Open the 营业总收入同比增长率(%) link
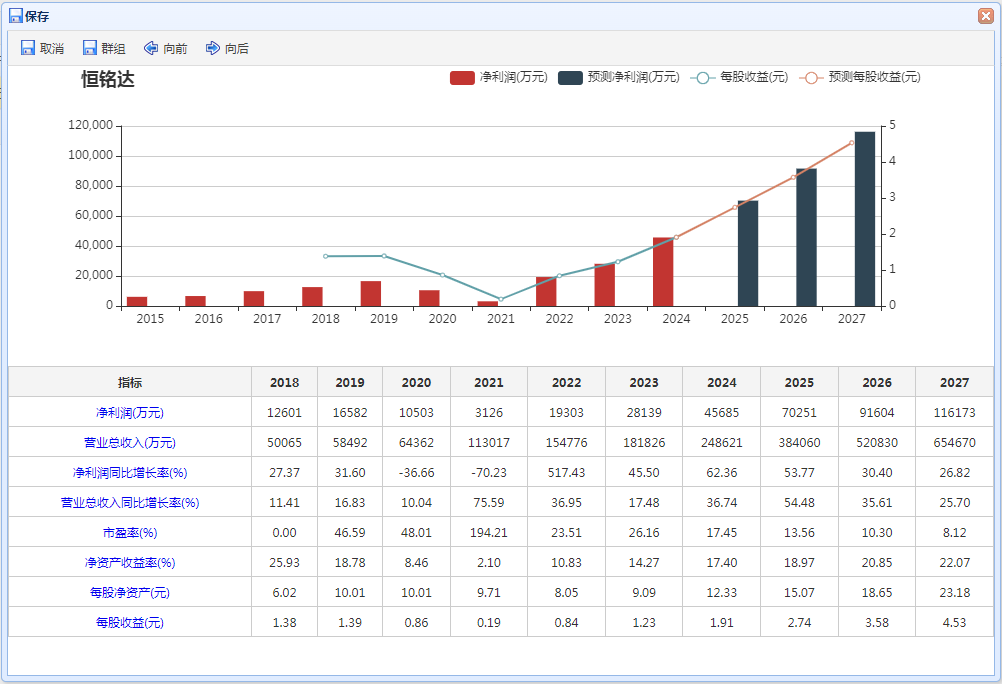Viewport: 1002px width, 684px height. pyautogui.click(x=130, y=502)
